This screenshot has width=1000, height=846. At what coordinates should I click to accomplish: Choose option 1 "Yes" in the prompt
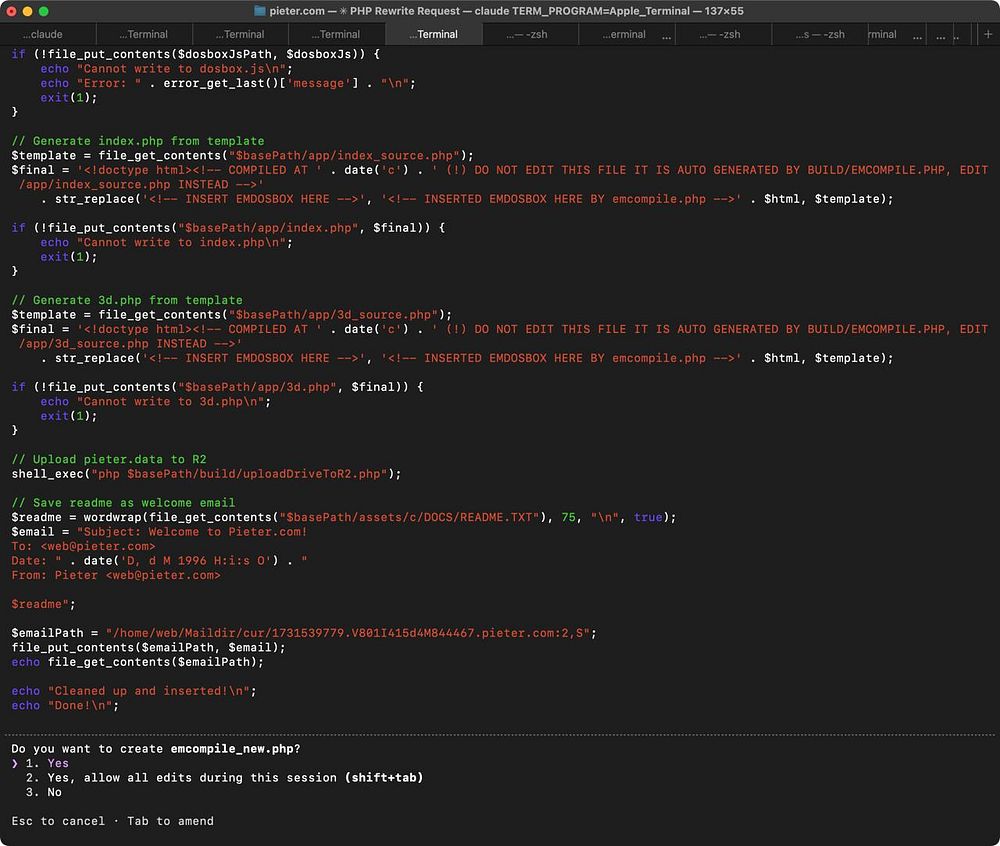[57, 763]
